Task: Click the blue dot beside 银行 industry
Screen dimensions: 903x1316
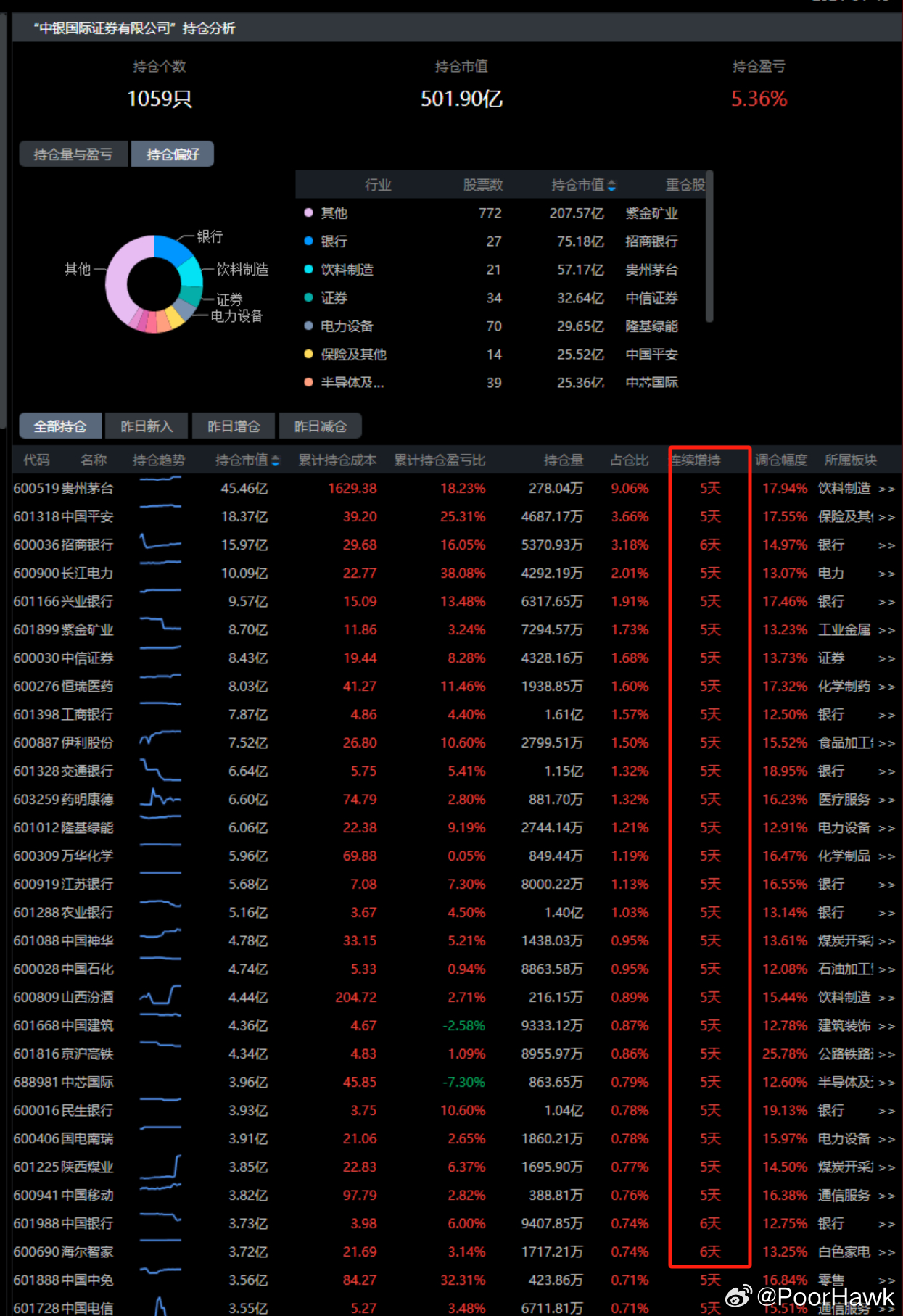Action: [x=308, y=241]
